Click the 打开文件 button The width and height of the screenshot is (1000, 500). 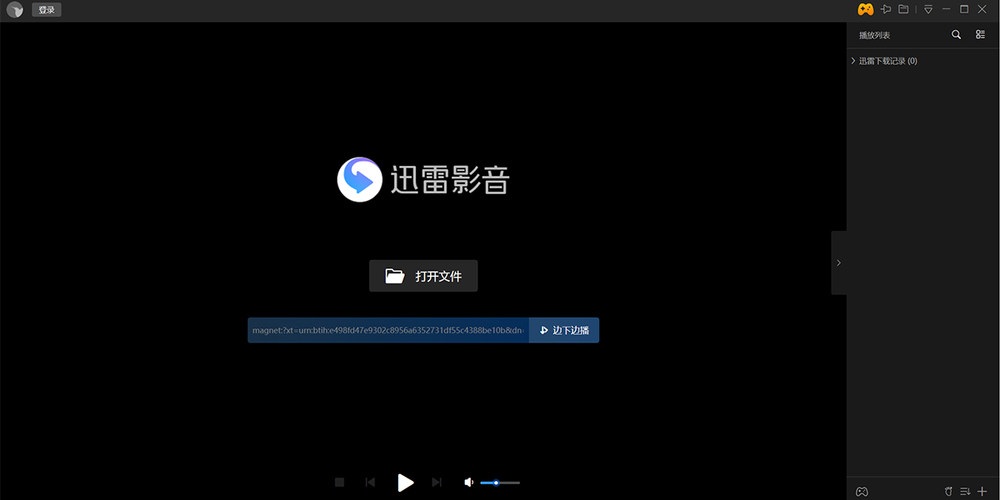point(423,276)
